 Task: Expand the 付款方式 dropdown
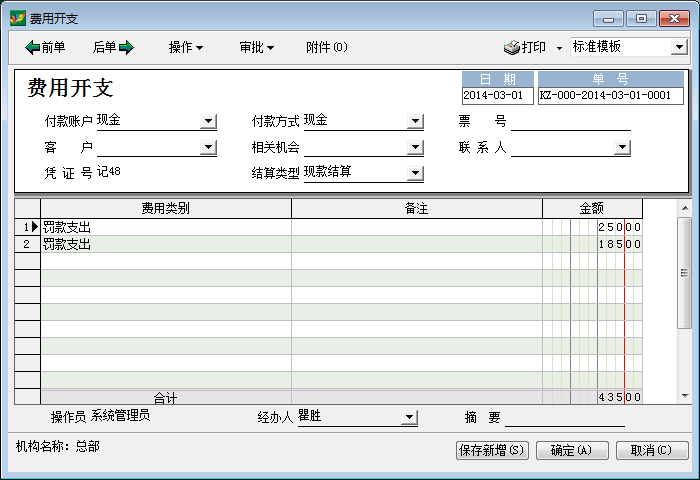415,122
